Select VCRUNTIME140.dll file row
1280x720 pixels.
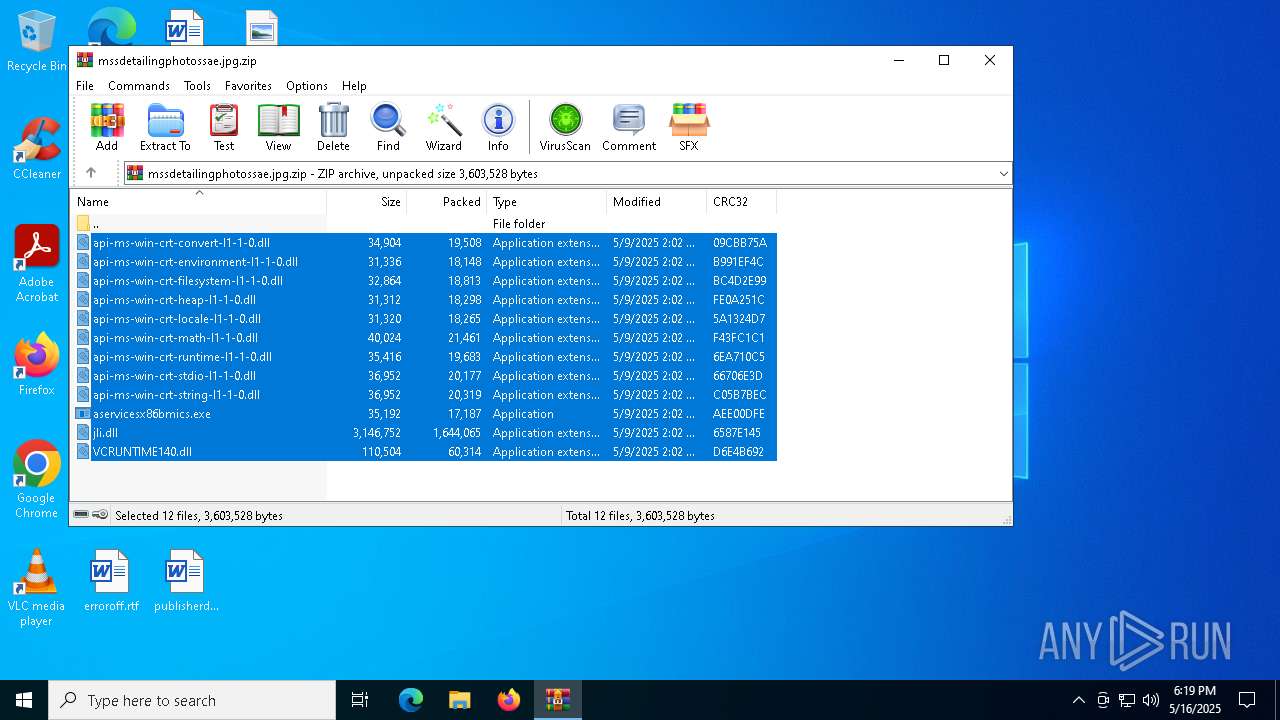point(424,452)
